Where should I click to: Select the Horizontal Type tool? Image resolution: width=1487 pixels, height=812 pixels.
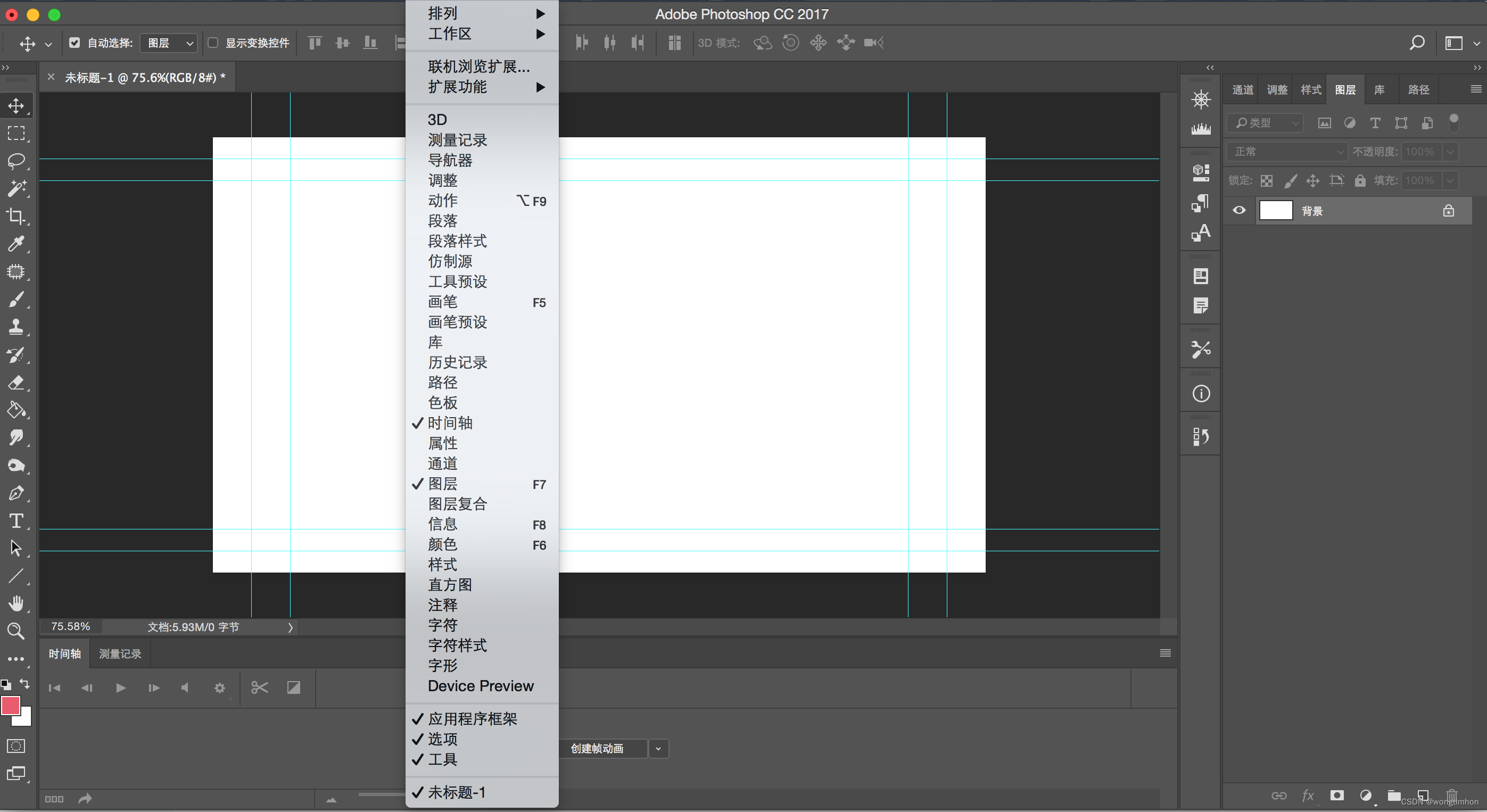(16, 520)
